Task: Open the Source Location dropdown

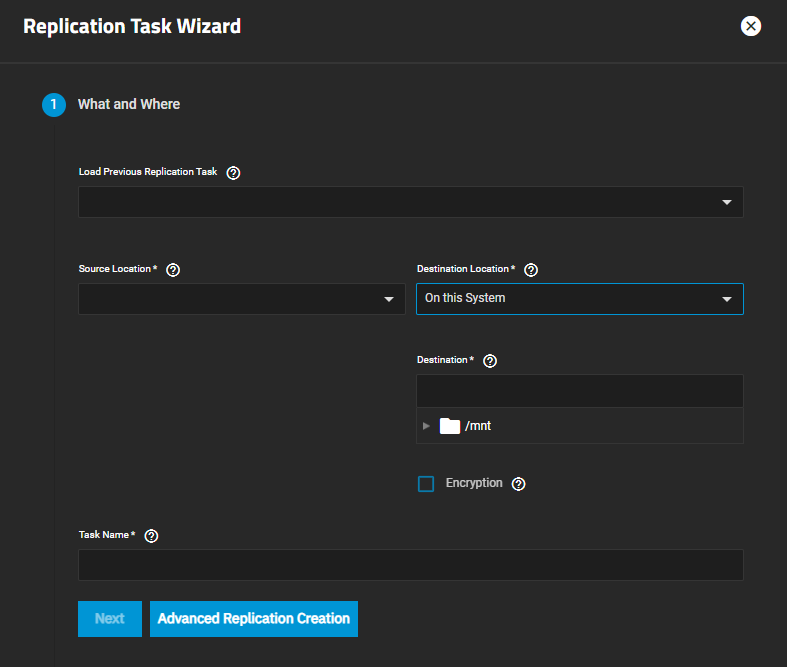Action: pyautogui.click(x=241, y=299)
